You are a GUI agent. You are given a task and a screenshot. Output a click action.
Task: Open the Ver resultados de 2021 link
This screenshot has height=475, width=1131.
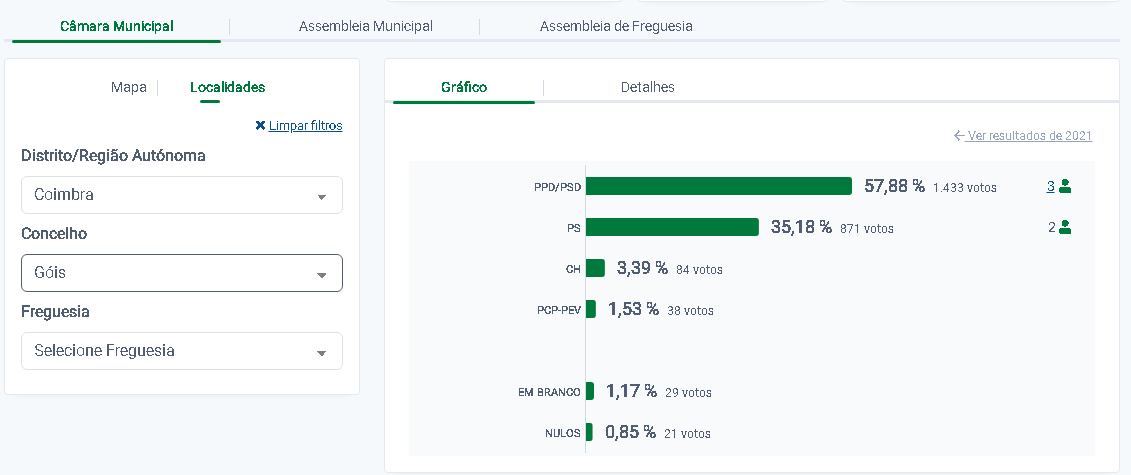tap(1030, 136)
